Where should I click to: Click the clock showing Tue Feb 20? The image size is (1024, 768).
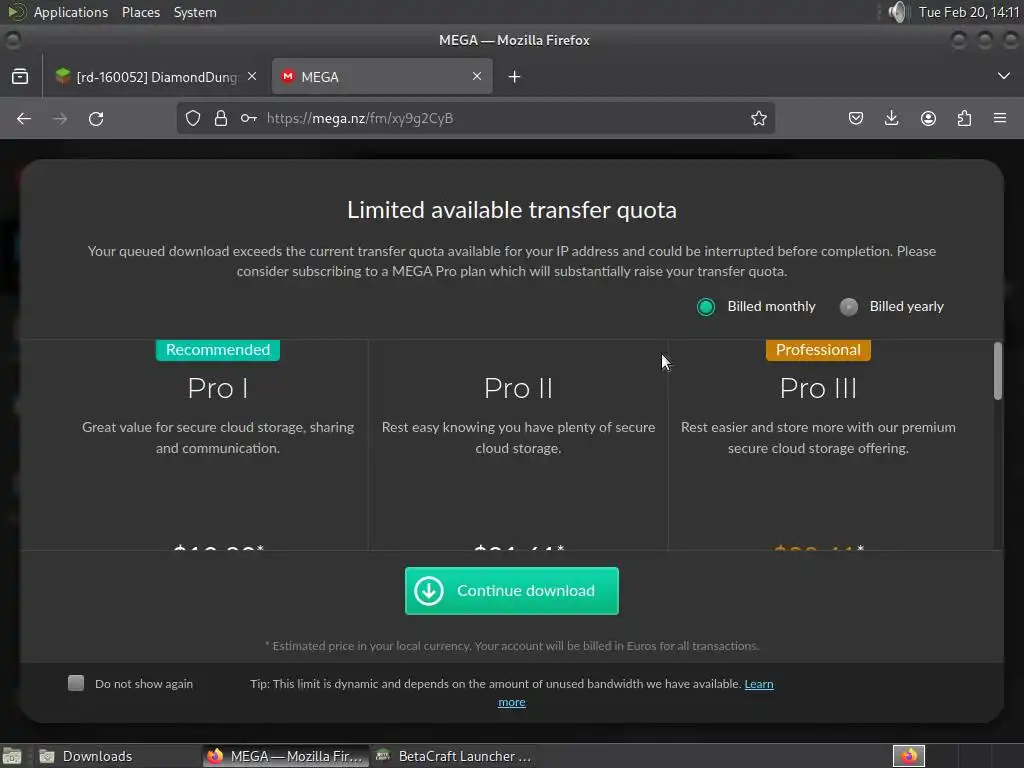click(968, 12)
